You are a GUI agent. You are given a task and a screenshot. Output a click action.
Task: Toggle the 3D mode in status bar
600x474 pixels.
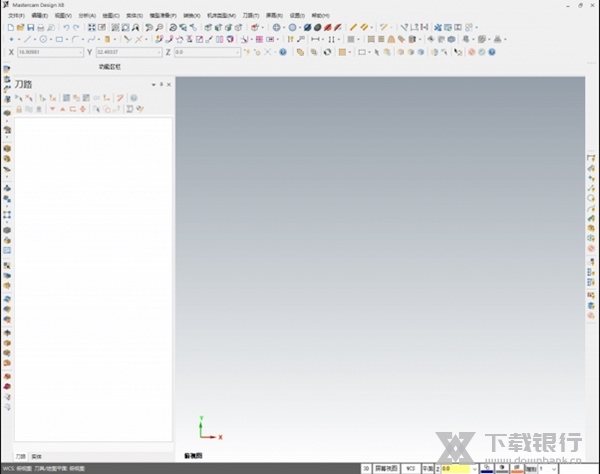367,467
